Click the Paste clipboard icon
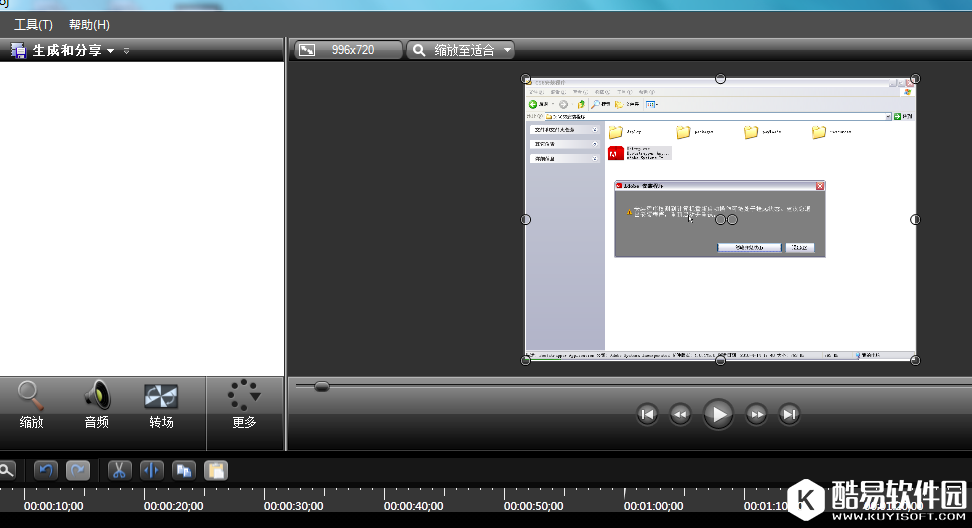This screenshot has width=972, height=528. tap(215, 470)
